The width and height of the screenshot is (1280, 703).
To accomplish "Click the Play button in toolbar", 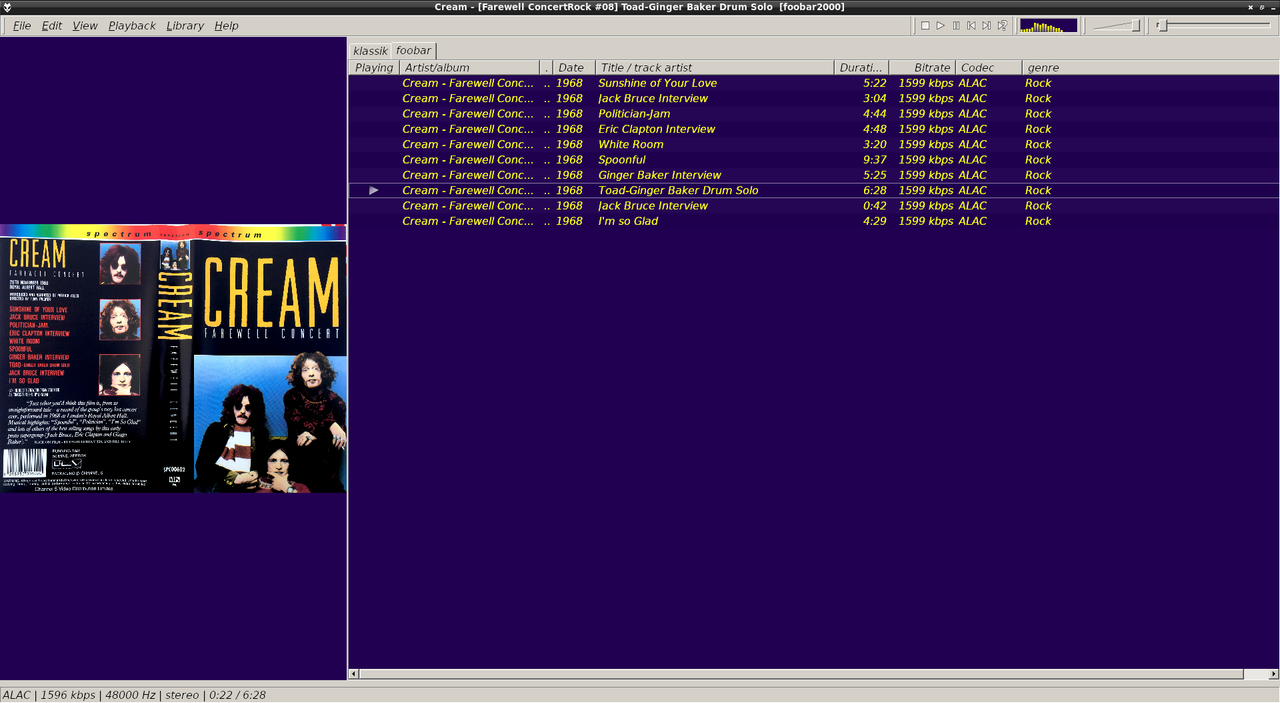I will tap(941, 25).
